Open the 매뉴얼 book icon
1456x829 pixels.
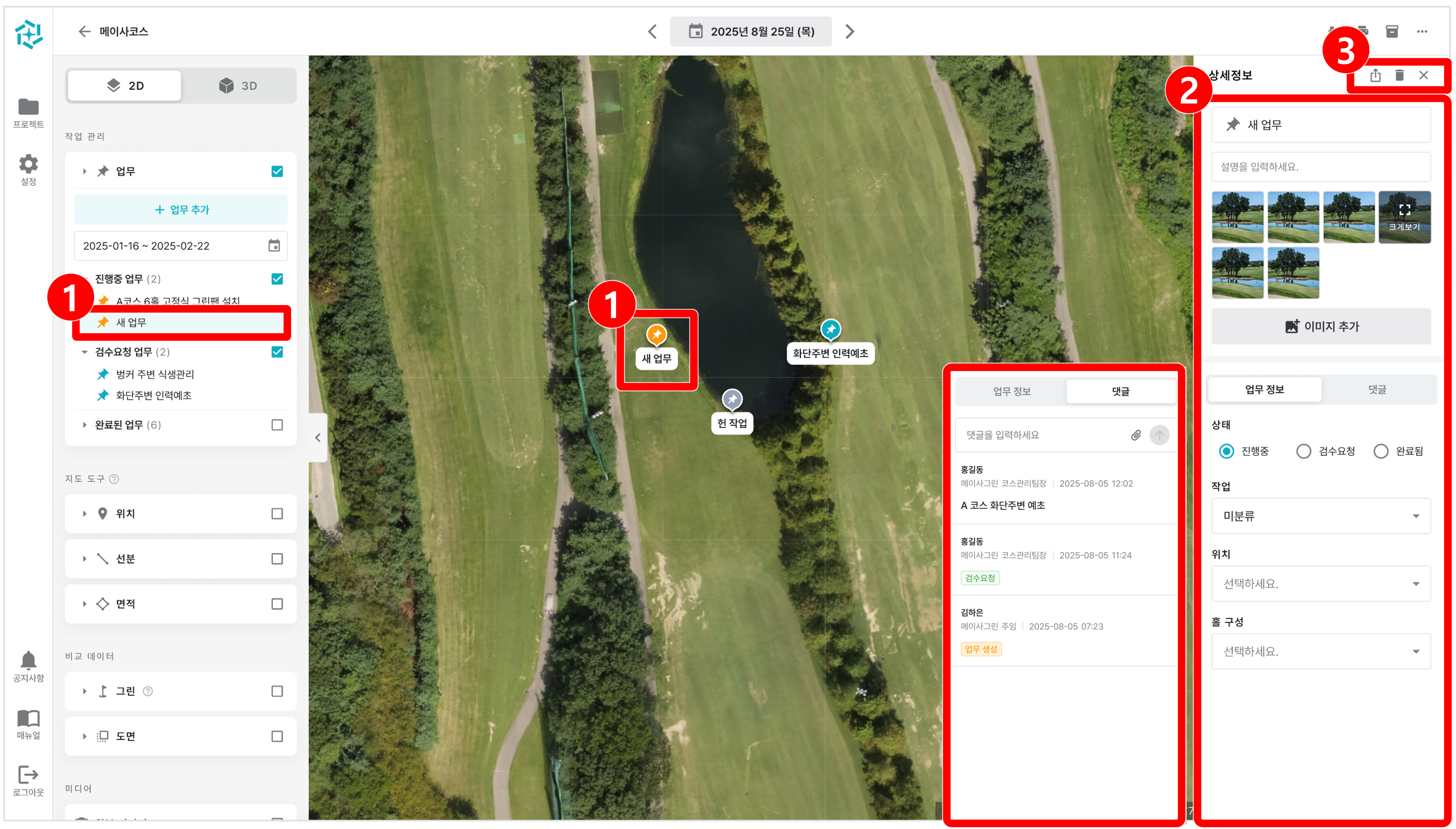(x=28, y=718)
